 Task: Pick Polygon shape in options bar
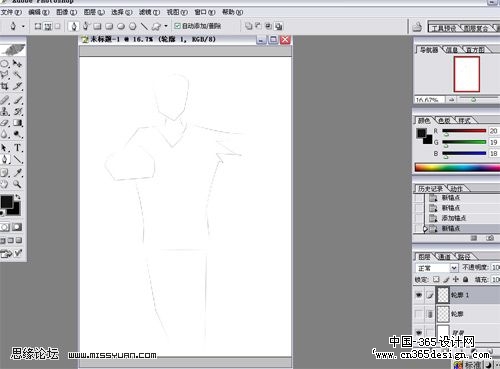point(133,26)
